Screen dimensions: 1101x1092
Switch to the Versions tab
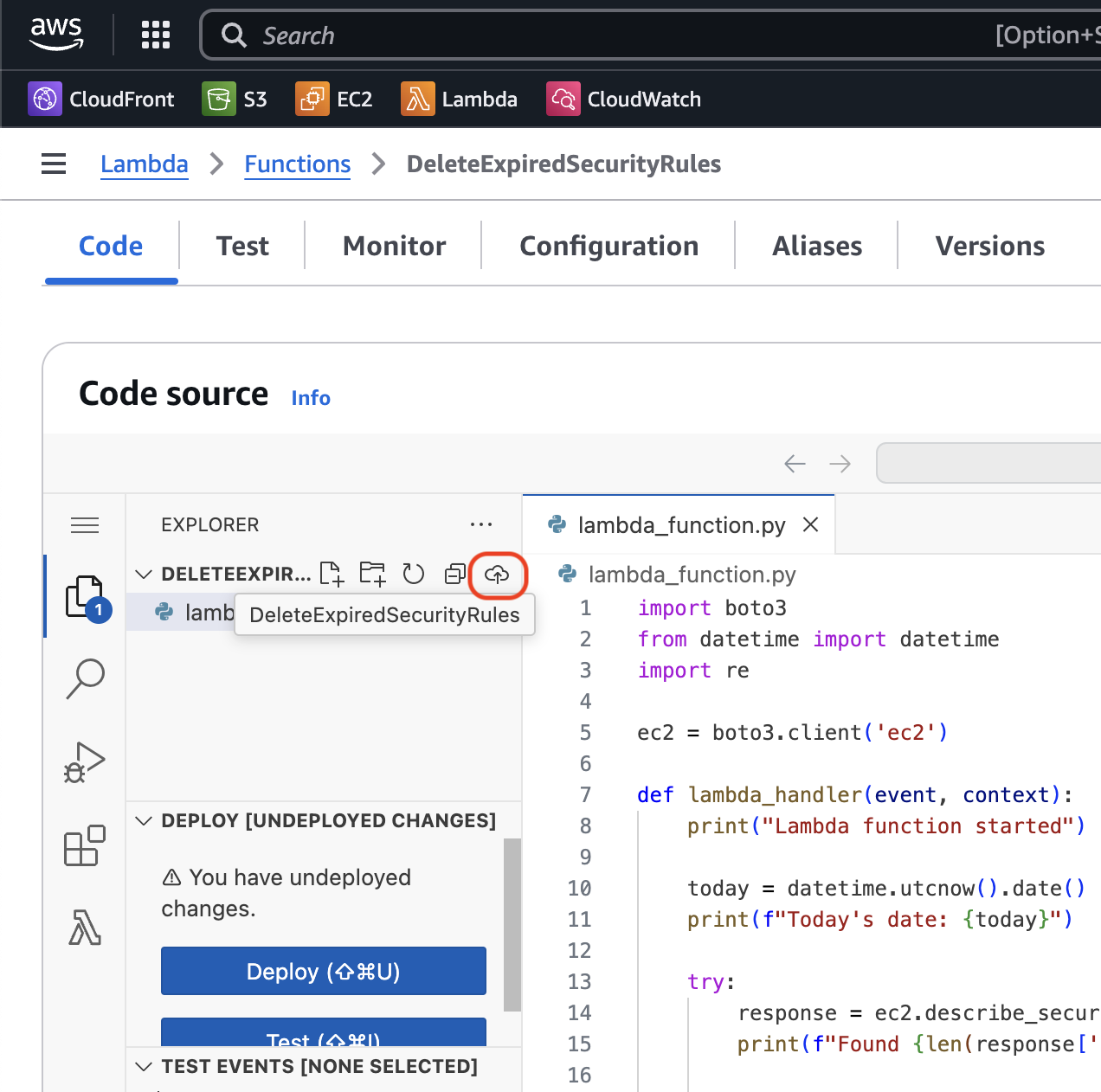click(990, 247)
